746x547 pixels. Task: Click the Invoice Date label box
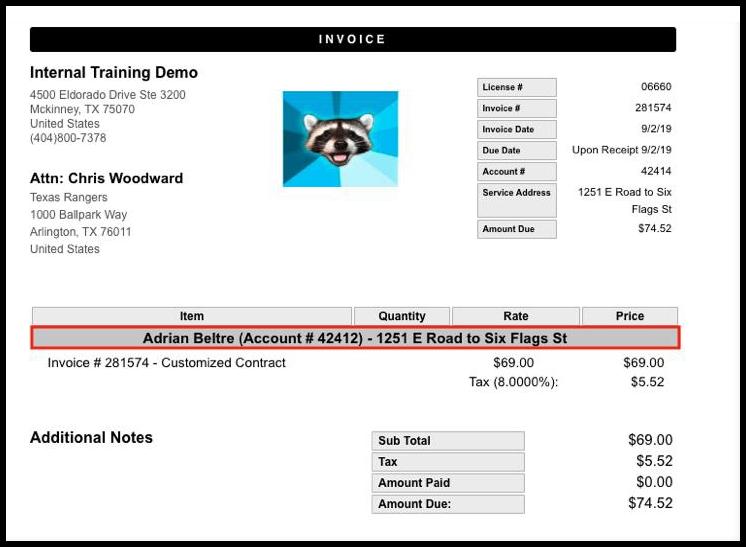click(x=516, y=129)
